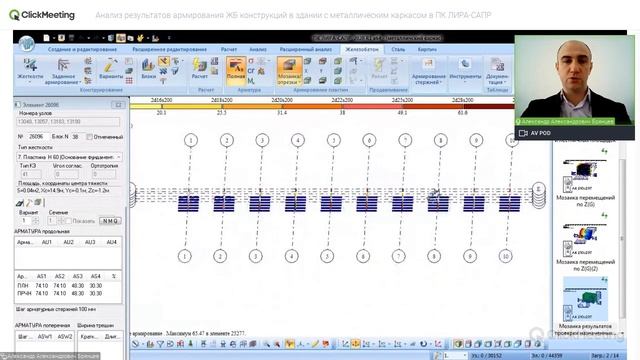Open the Армирование стержней tool

coord(429,70)
